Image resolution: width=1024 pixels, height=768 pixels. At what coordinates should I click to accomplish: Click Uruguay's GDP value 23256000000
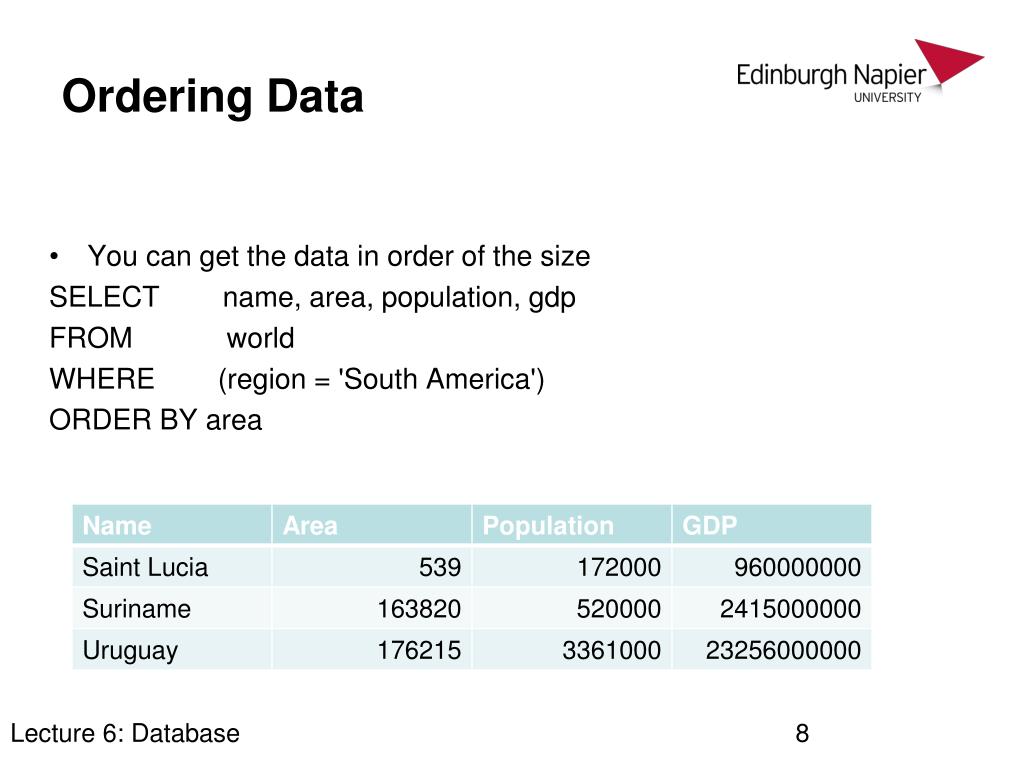pos(783,650)
